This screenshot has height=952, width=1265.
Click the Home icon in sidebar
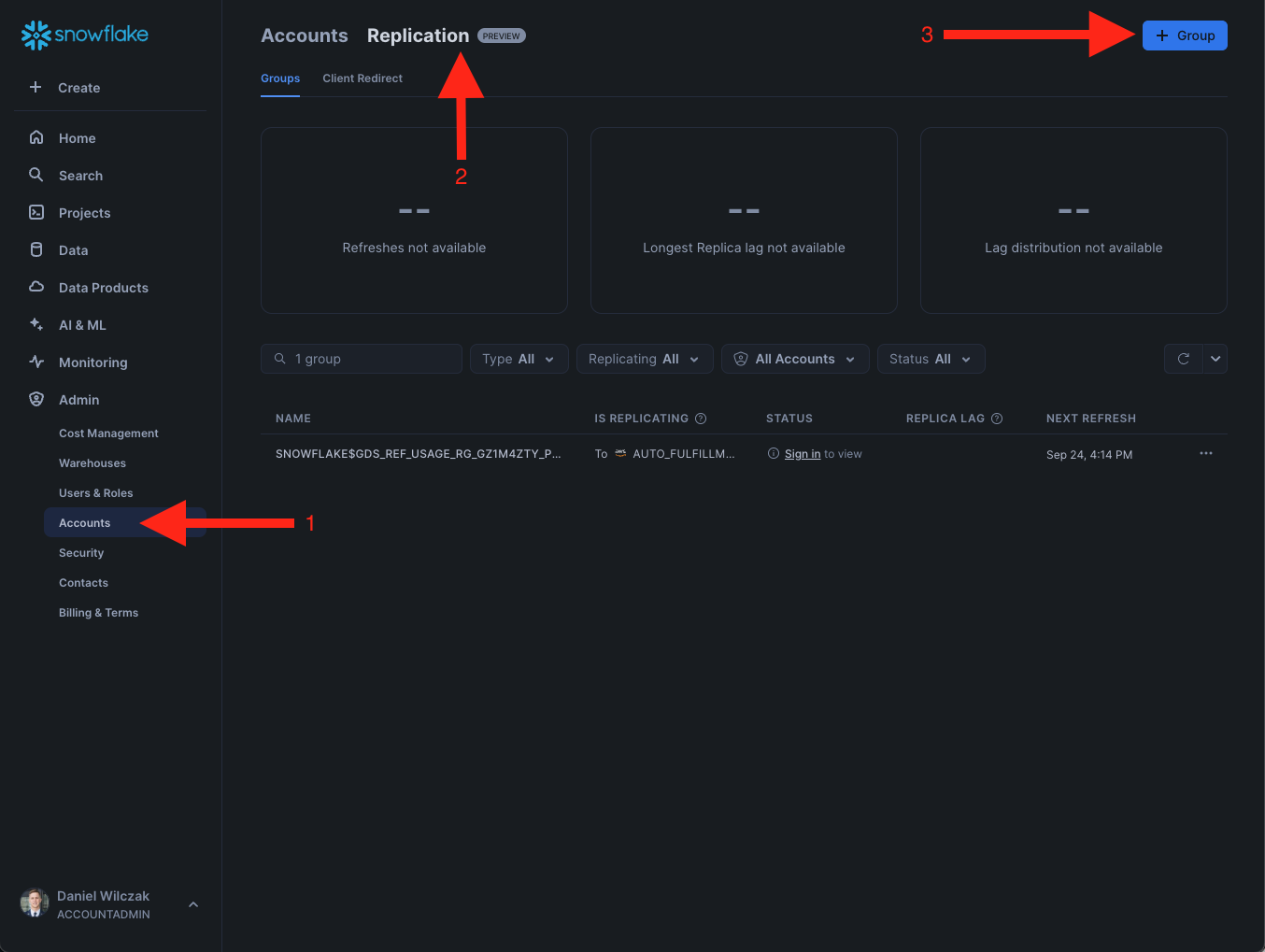point(36,138)
